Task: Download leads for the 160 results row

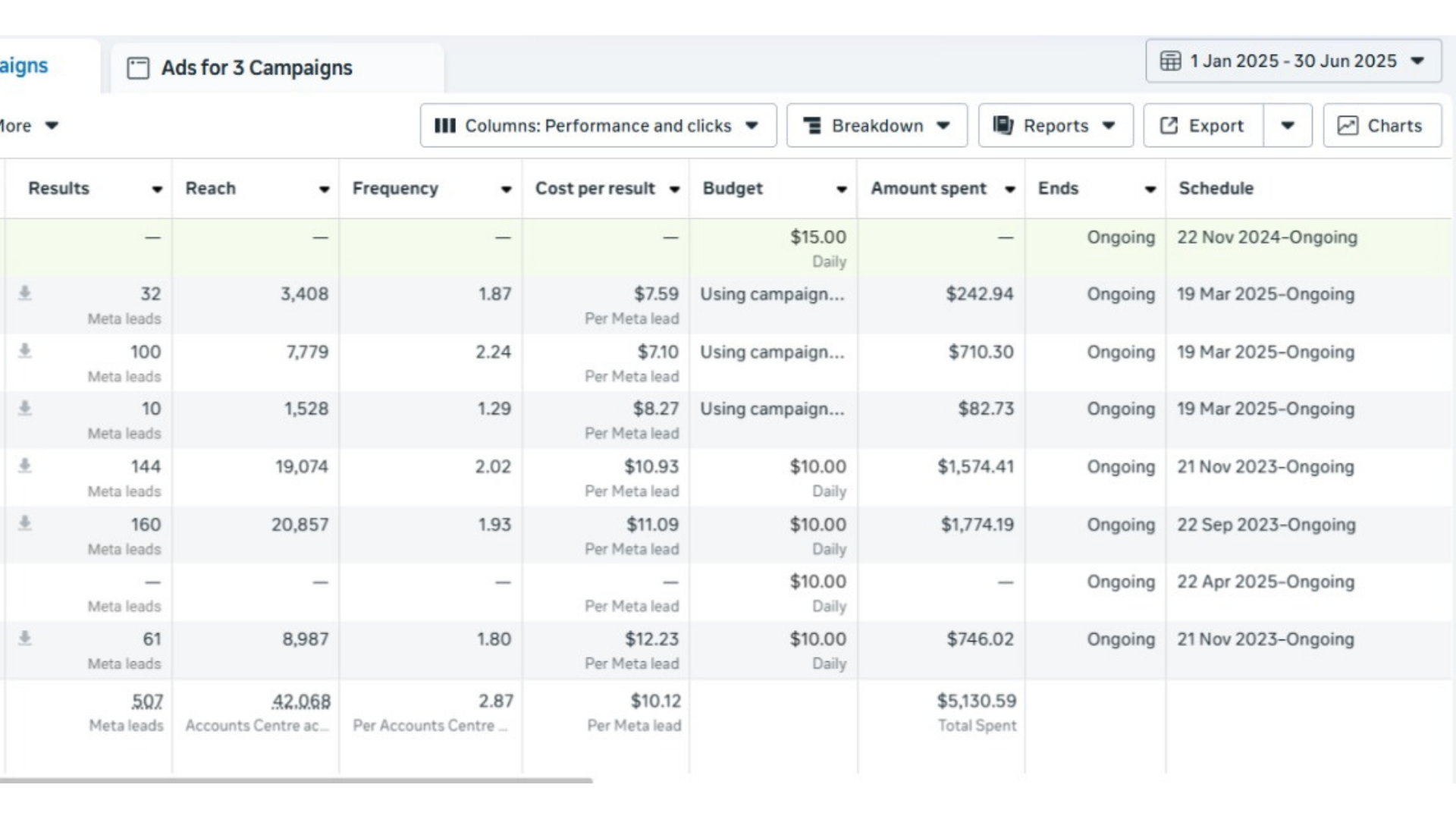Action: [x=25, y=523]
